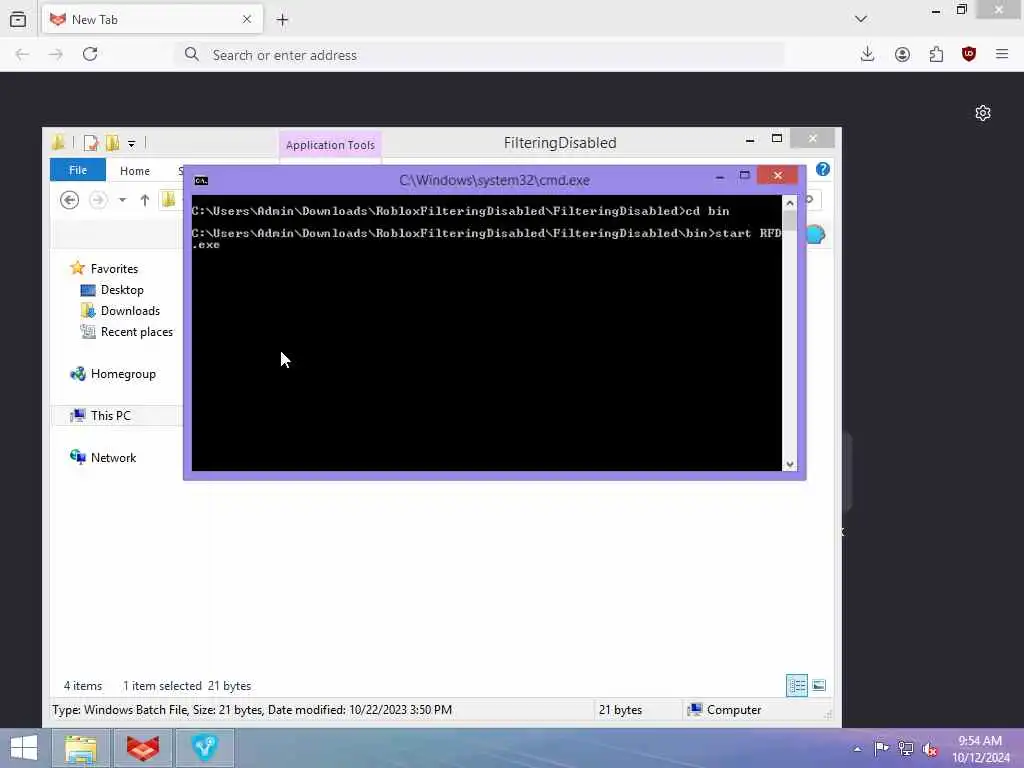1024x768 pixels.
Task: Customize Quick Access Toolbar dropdown
Action: [131, 143]
